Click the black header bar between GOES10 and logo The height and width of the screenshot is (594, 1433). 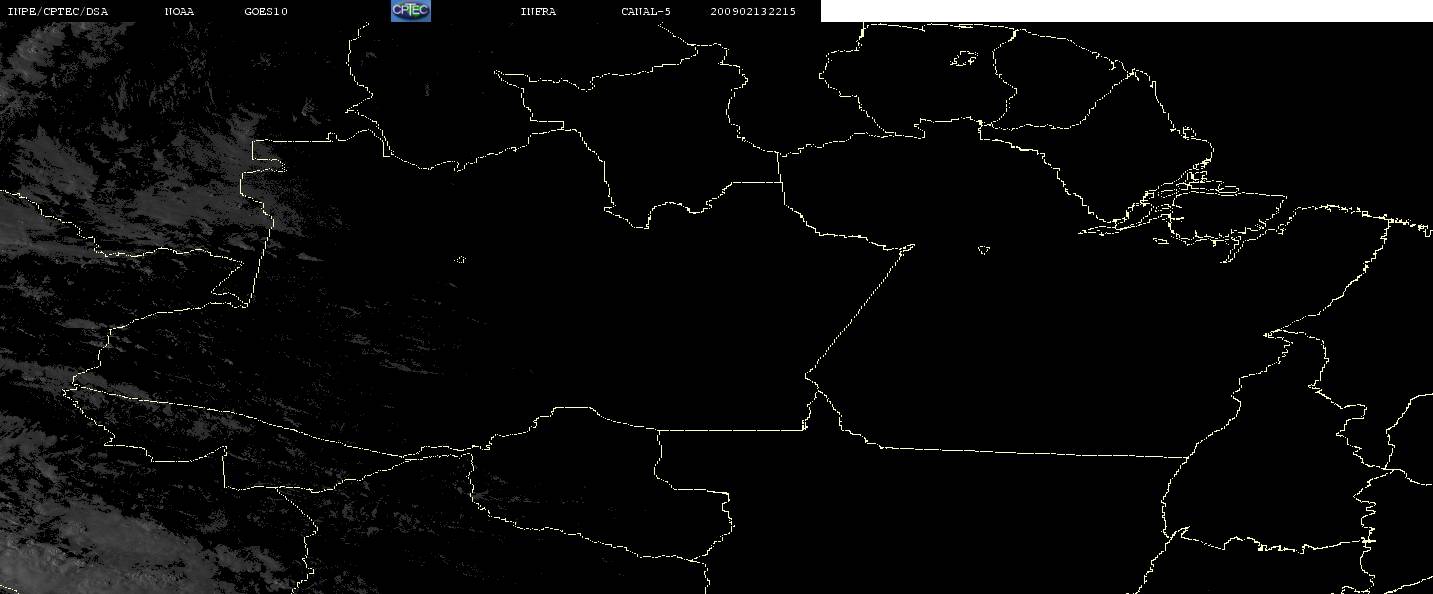click(x=340, y=11)
